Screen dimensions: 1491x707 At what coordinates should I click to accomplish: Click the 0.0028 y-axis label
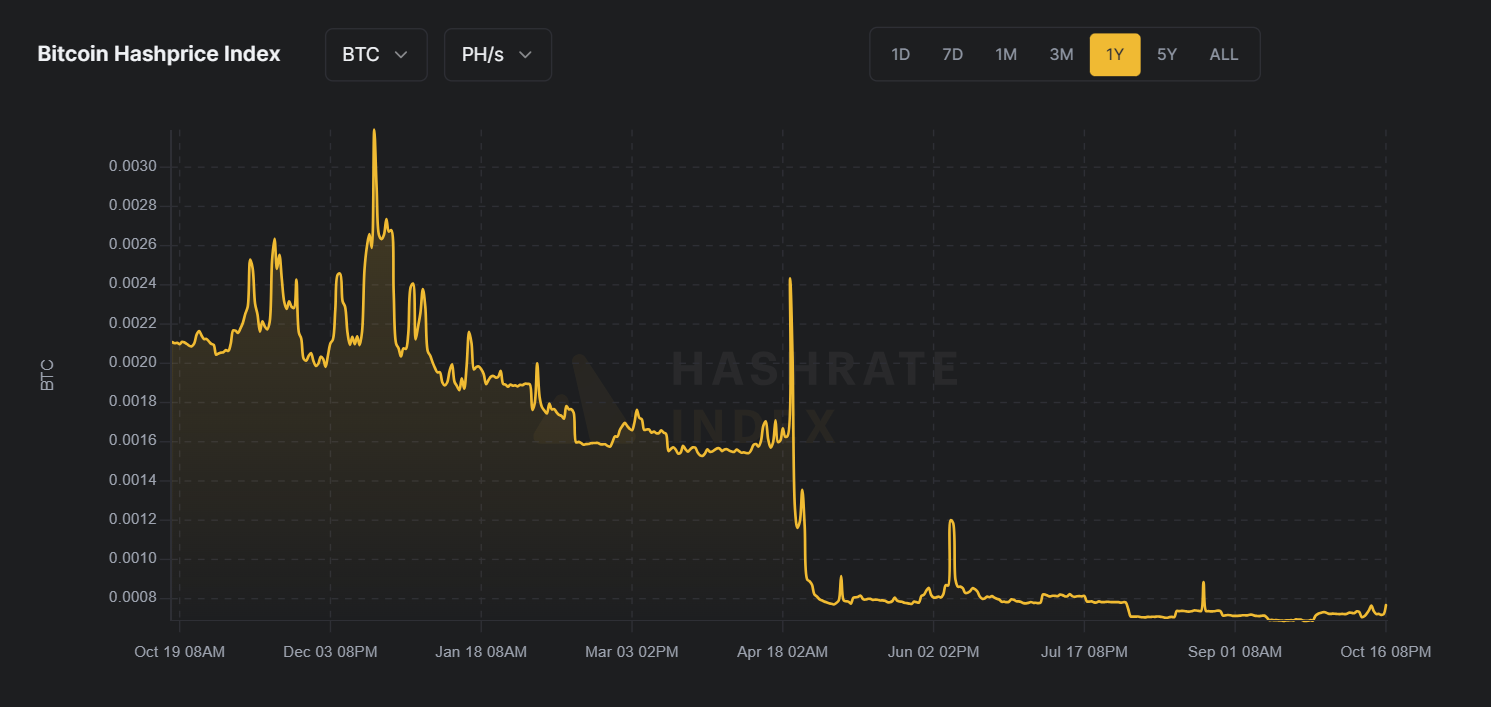[x=133, y=205]
